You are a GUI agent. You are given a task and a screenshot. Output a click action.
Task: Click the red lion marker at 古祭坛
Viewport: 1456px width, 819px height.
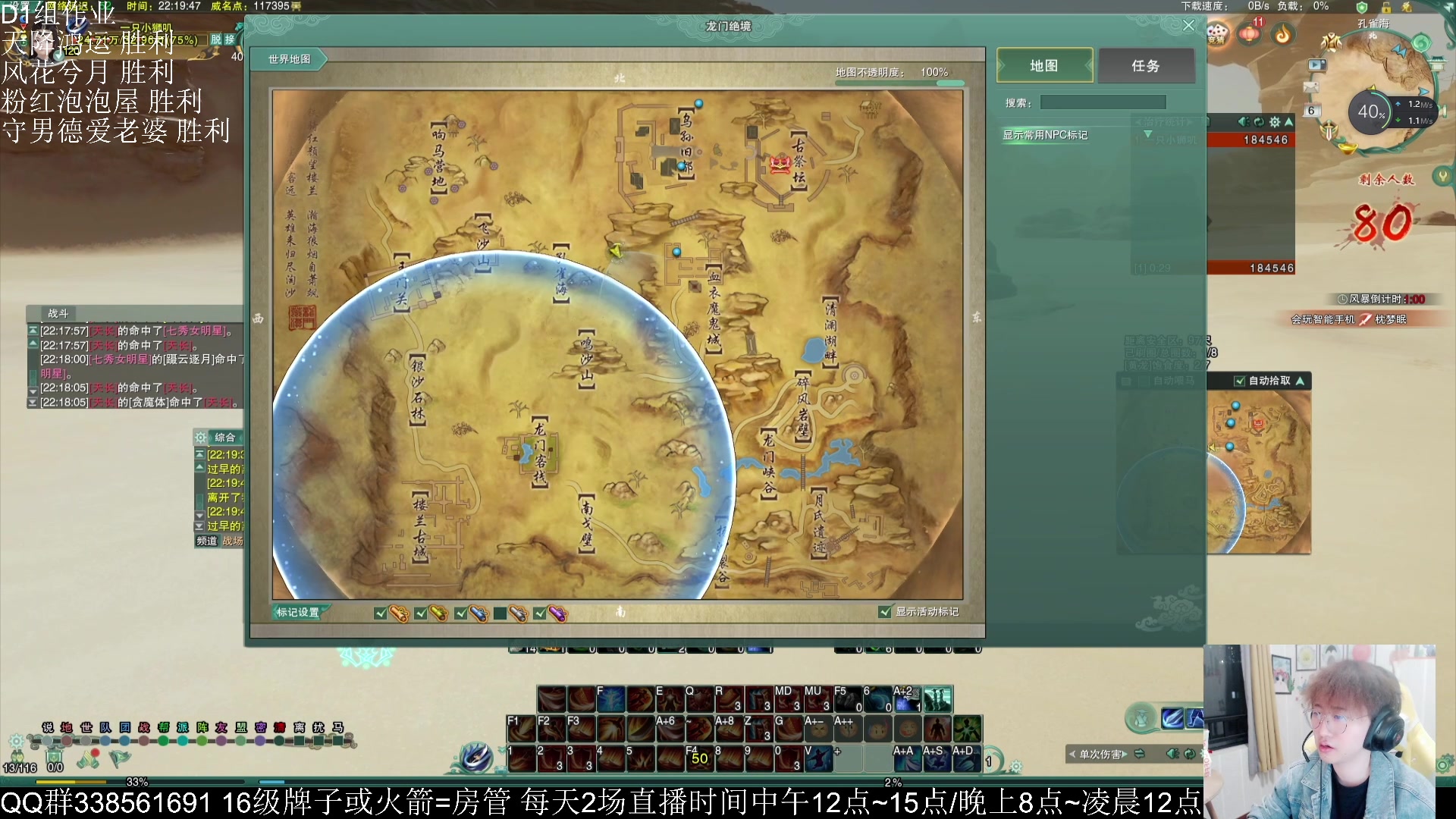pos(780,164)
